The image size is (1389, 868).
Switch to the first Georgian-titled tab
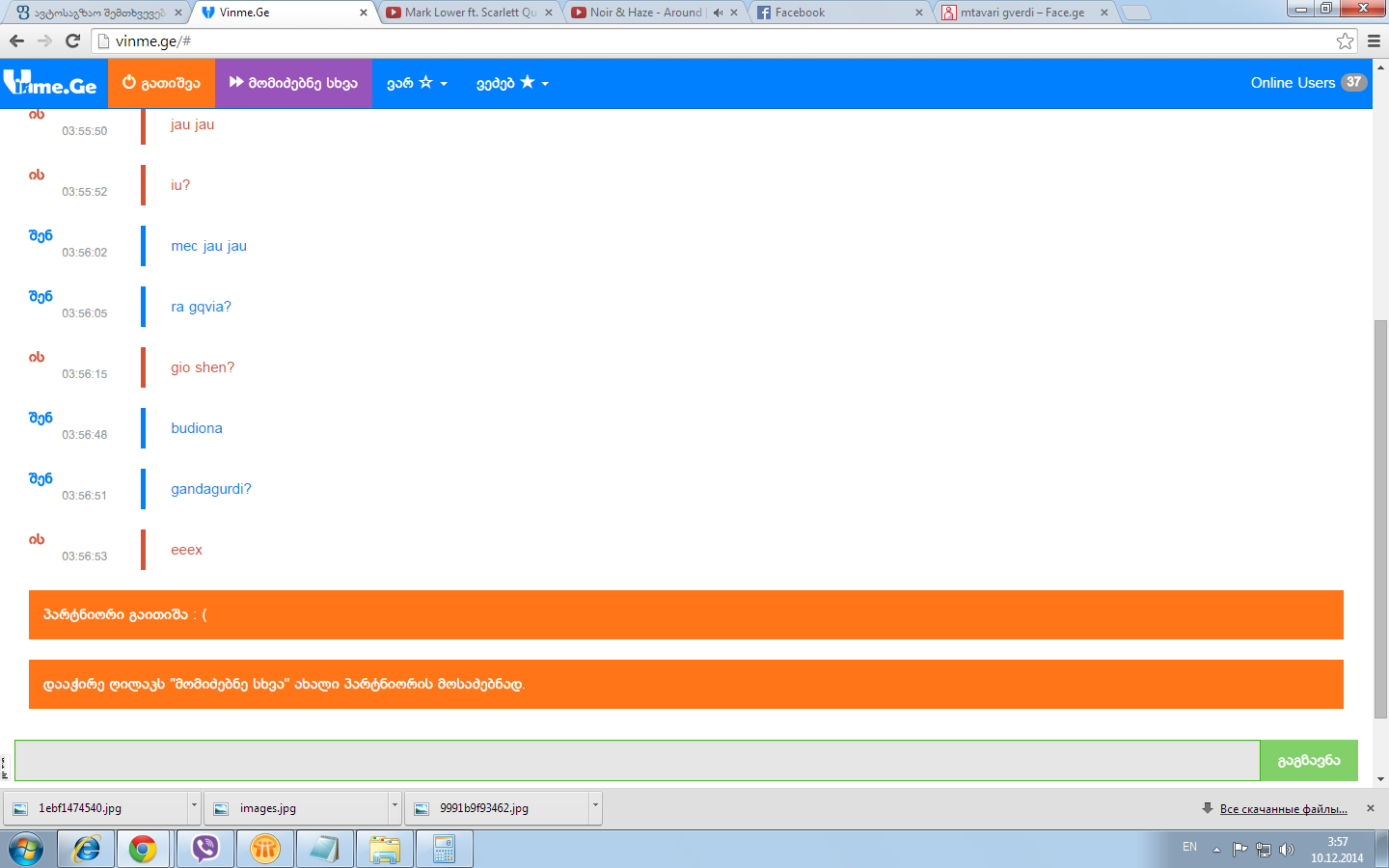point(98,13)
